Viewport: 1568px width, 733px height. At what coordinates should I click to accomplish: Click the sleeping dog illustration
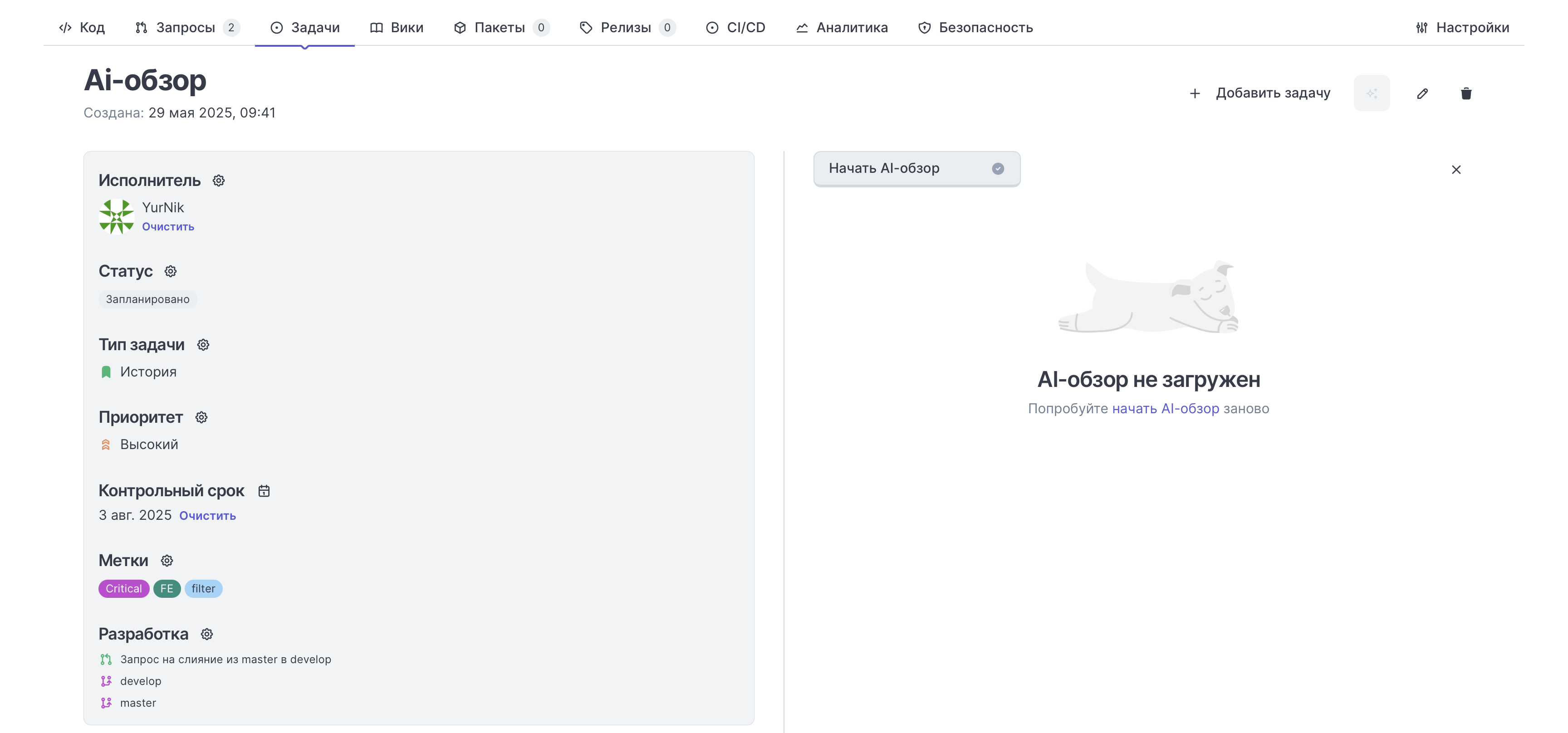(1149, 297)
